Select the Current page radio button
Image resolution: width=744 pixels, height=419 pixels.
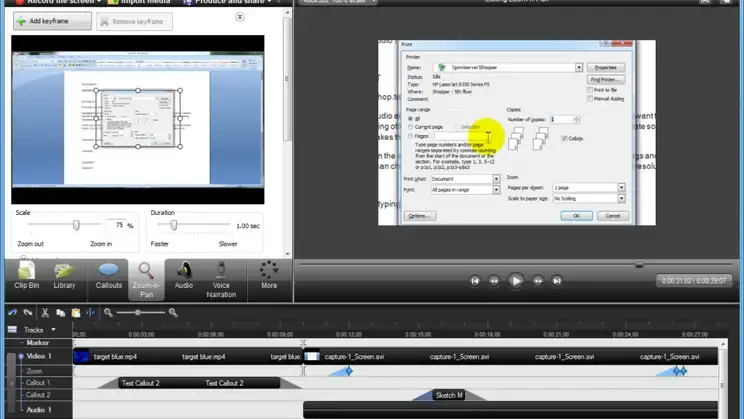410,127
